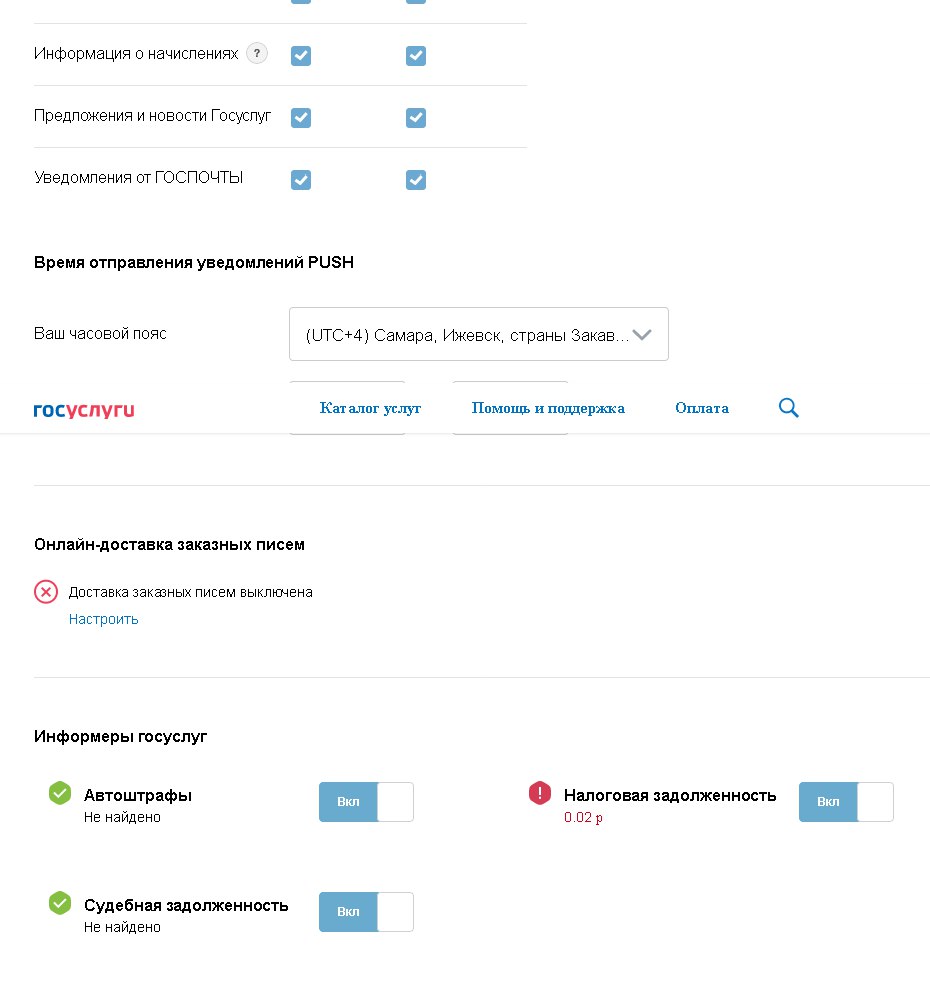Uncheck first Информация о начислениях checkbox
Image resolution: width=930 pixels, height=995 pixels.
[x=301, y=56]
